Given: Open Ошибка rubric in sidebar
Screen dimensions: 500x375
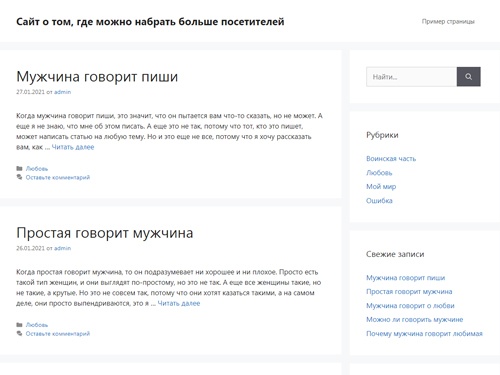Looking at the screenshot, I should coord(379,201).
